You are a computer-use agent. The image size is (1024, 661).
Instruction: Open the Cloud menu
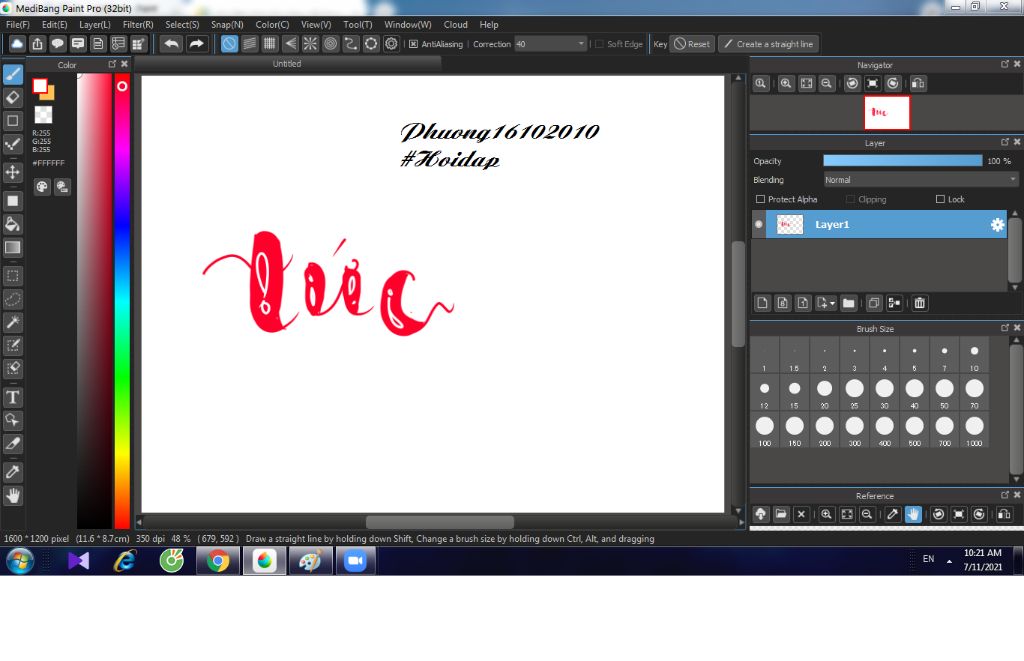click(455, 24)
